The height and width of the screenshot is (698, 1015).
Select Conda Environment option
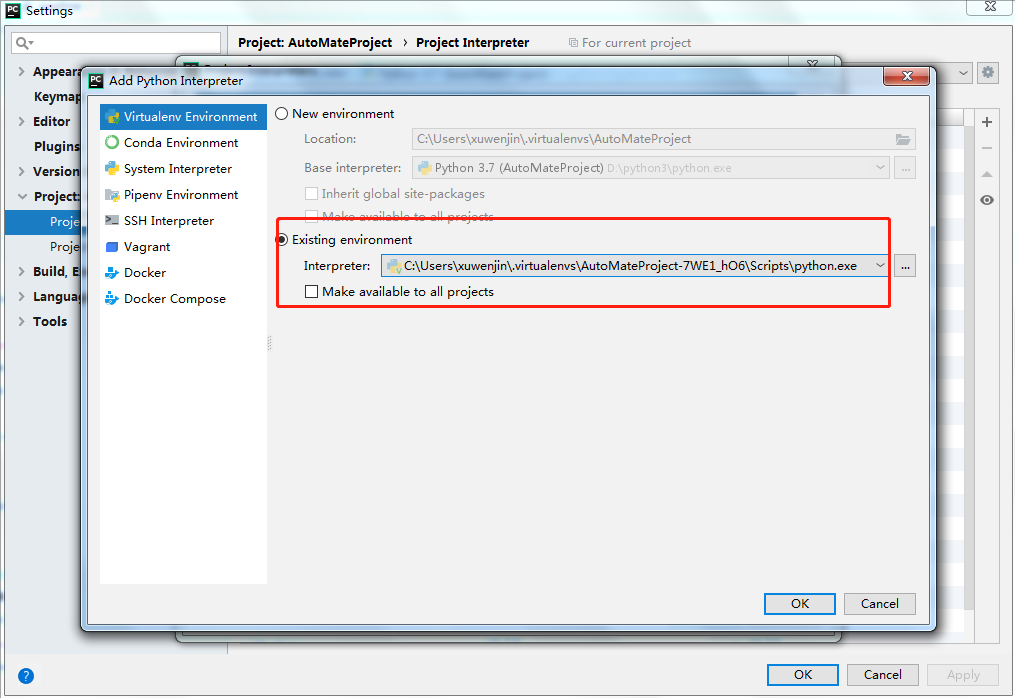coord(183,142)
